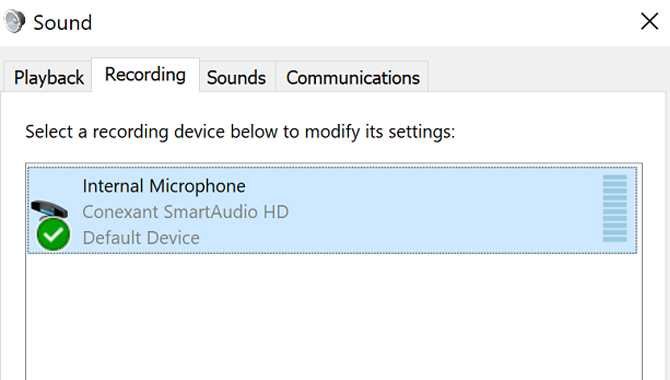Image resolution: width=670 pixels, height=380 pixels.
Task: Click the Sound speaker icon in title bar
Action: (x=15, y=21)
